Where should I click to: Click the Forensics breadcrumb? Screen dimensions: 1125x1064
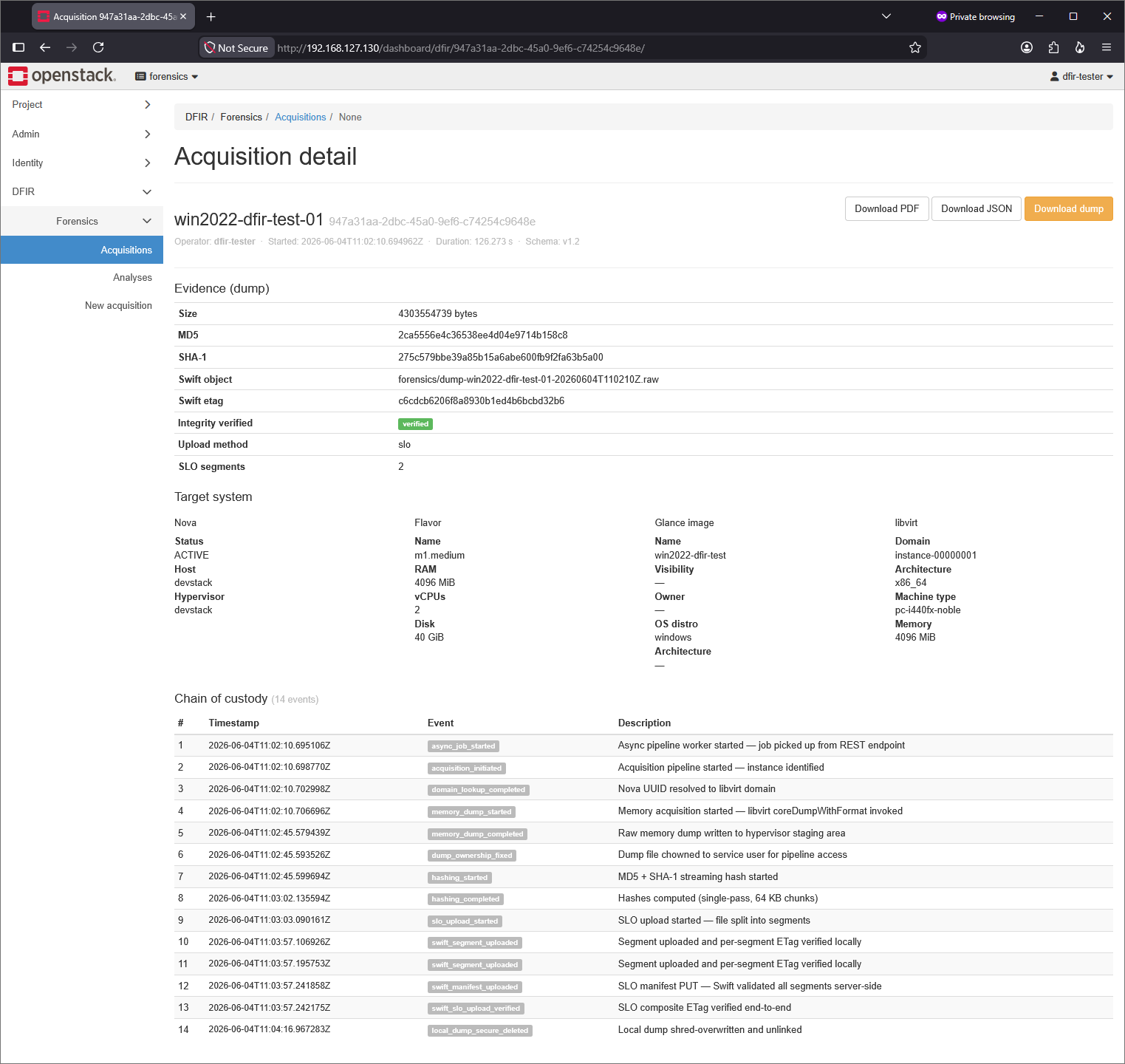pos(241,117)
